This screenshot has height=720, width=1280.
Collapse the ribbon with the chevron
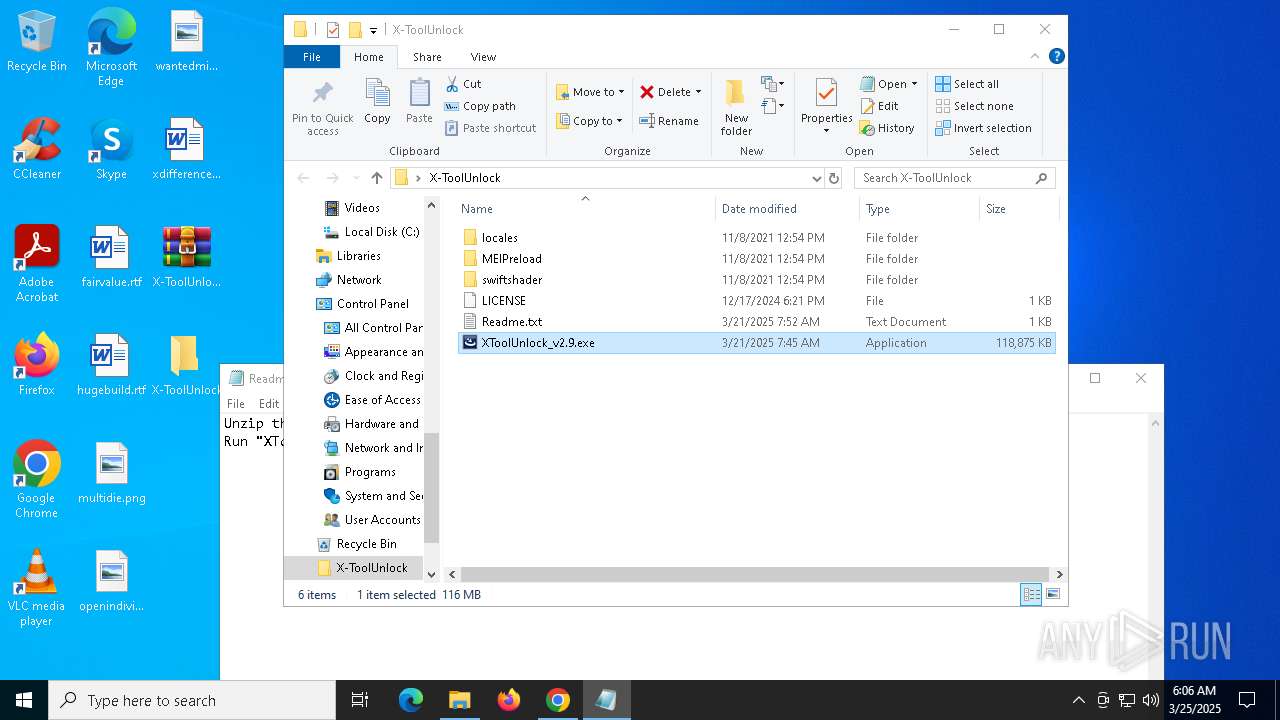tap(1035, 57)
